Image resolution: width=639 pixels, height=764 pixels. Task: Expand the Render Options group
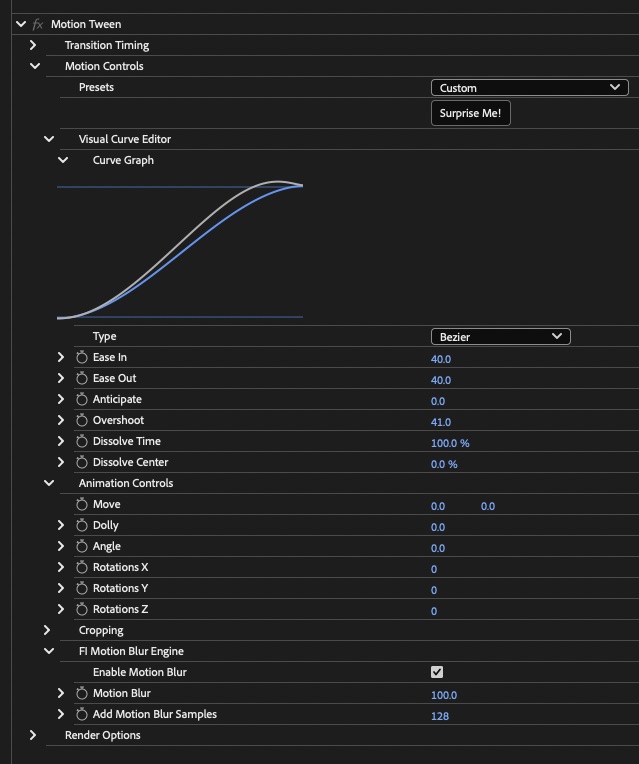(33, 735)
